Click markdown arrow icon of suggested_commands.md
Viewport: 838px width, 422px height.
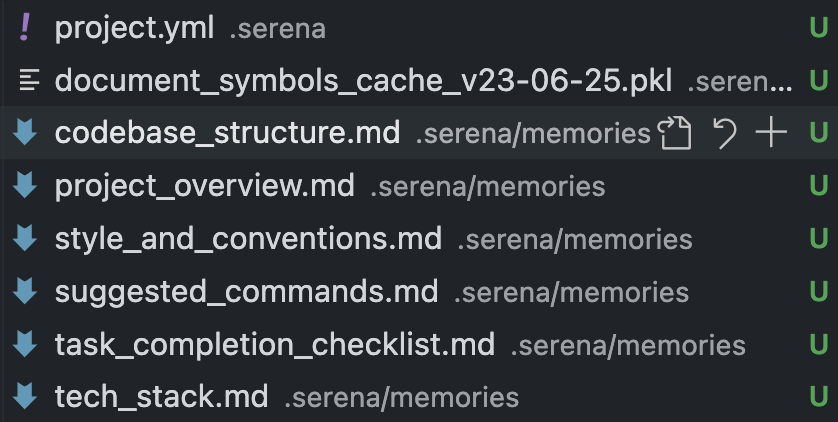pos(26,292)
